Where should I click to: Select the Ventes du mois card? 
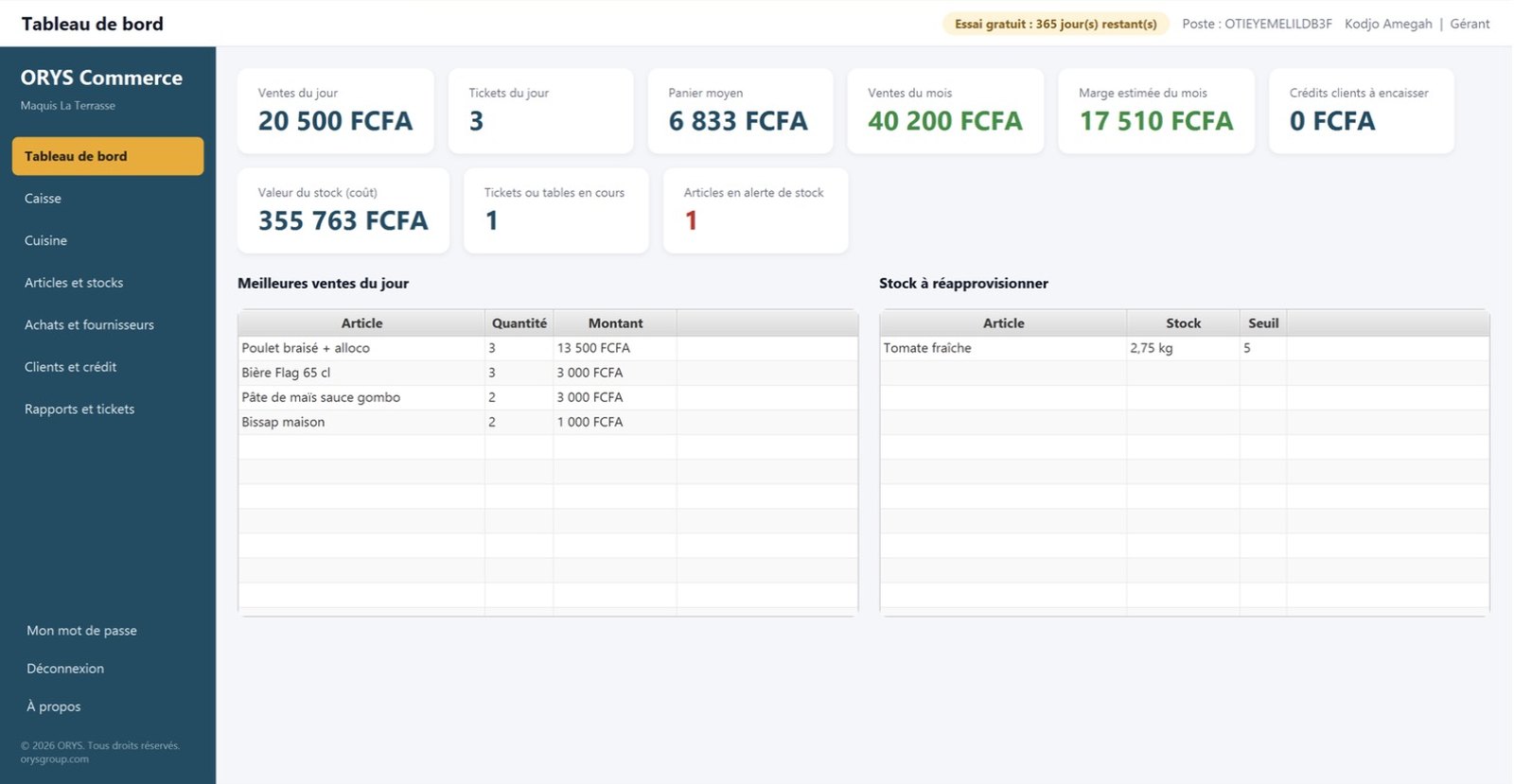coord(945,111)
